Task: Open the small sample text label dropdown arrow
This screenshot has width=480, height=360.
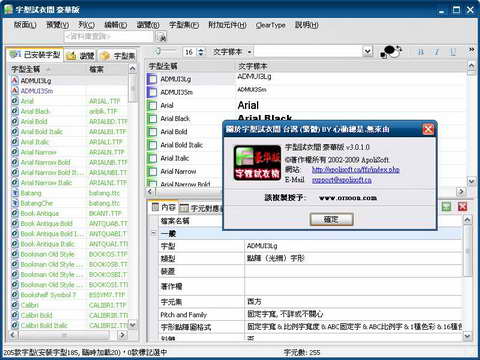Action: 250,52
